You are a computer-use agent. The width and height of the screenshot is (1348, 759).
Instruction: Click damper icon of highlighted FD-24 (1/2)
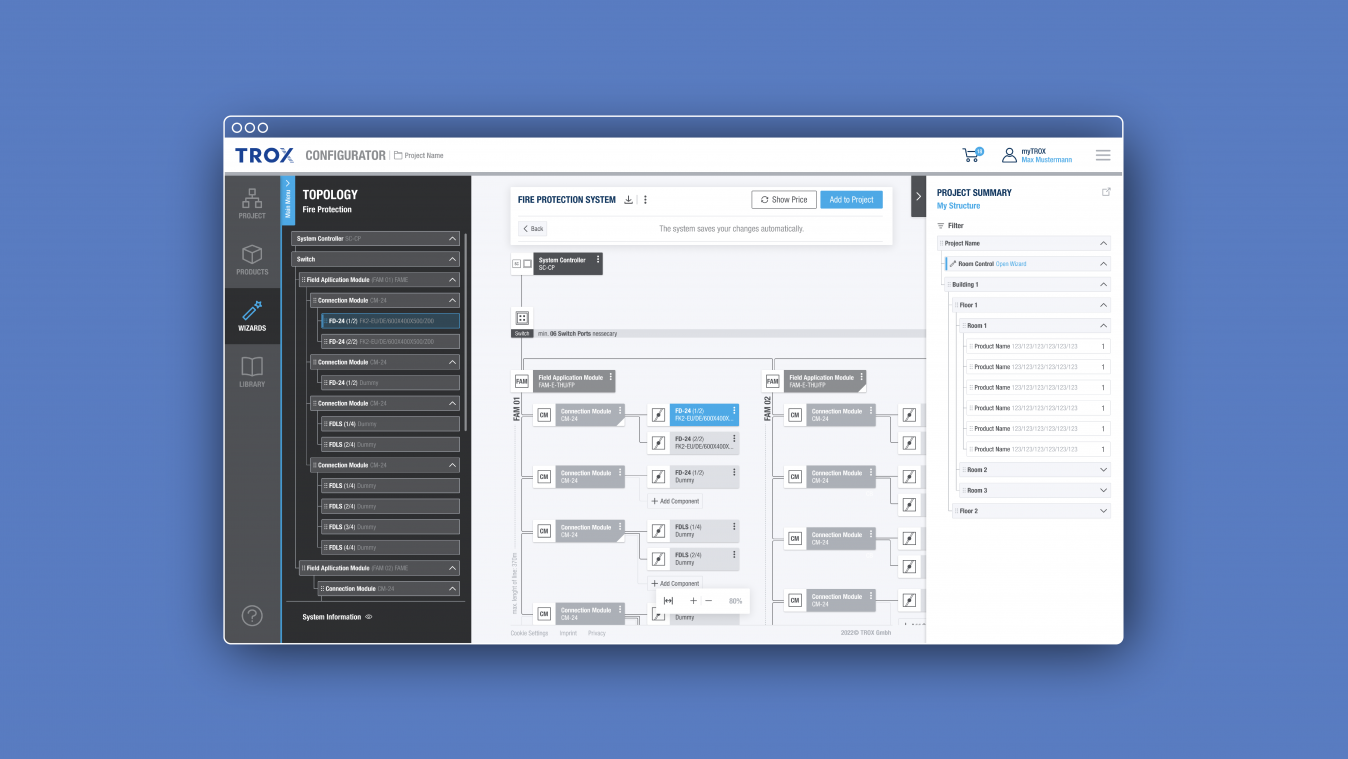pyautogui.click(x=658, y=415)
